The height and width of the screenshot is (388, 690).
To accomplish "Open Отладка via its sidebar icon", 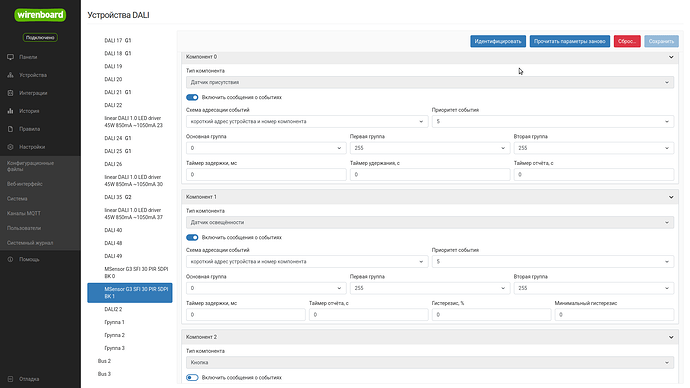I will 11,379.
